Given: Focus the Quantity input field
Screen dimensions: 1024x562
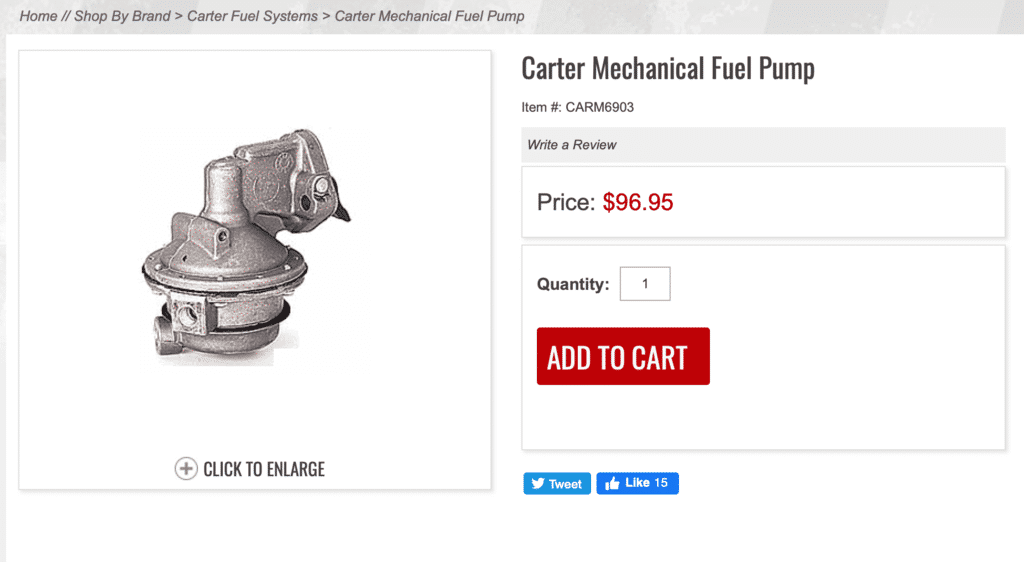Looking at the screenshot, I should (x=645, y=284).
